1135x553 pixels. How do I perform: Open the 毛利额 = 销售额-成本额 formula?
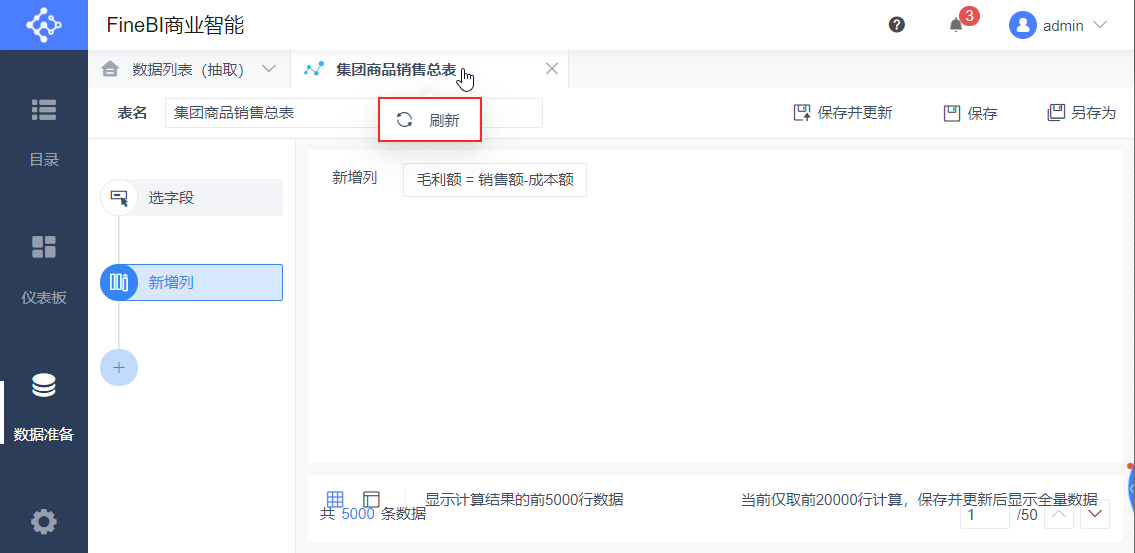494,180
